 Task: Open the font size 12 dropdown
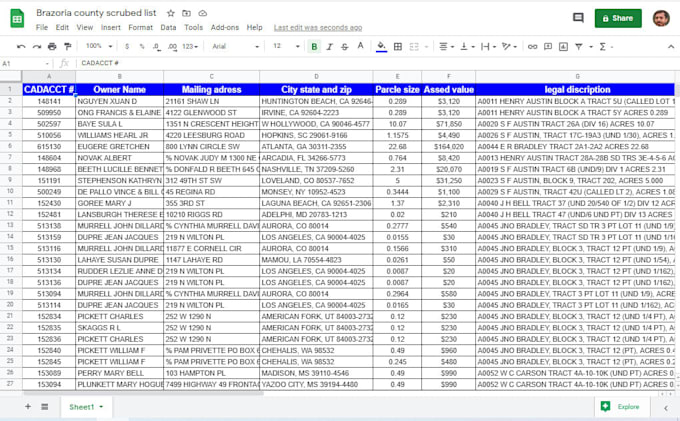pyautogui.click(x=286, y=46)
